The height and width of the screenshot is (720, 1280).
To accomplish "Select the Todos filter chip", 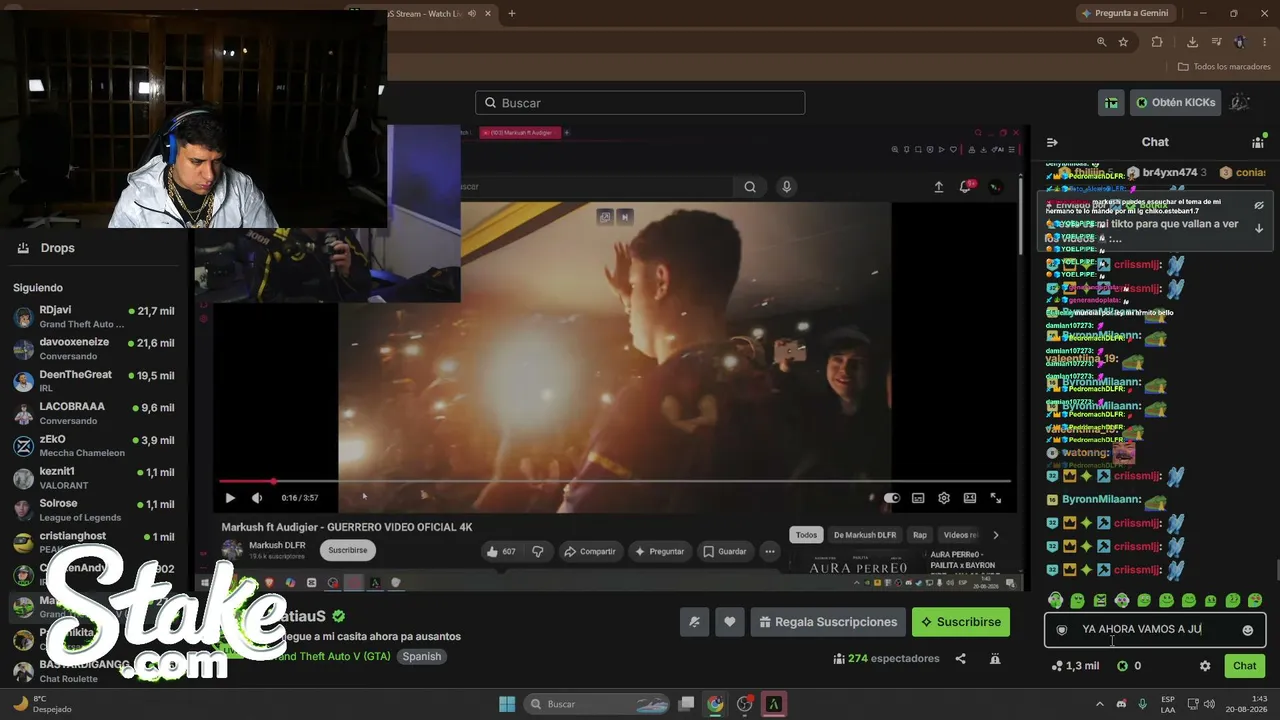I will [x=806, y=535].
